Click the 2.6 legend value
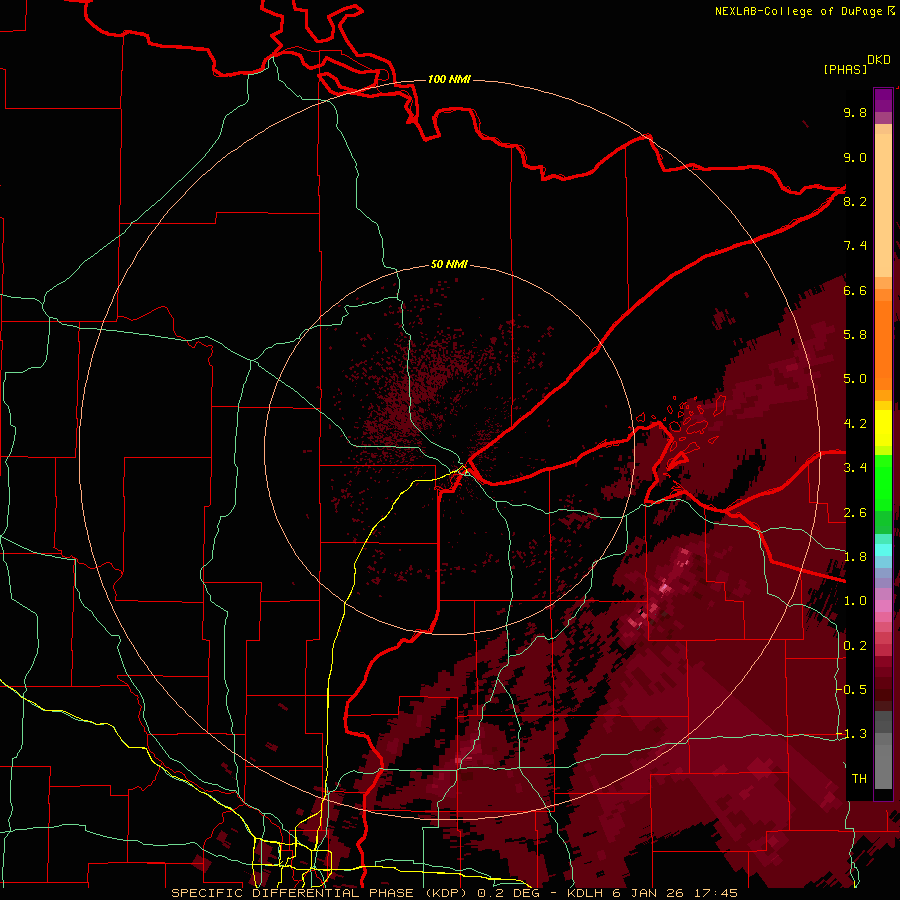The image size is (900, 900). (x=855, y=513)
